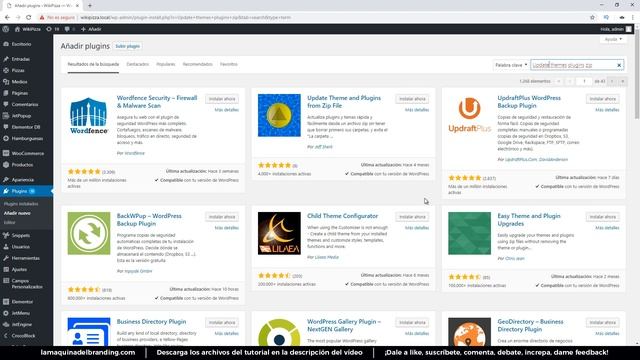The width and height of the screenshot is (640, 360).
Task: Install Easy Theme and Plugin Upgrades
Action: tap(602, 217)
